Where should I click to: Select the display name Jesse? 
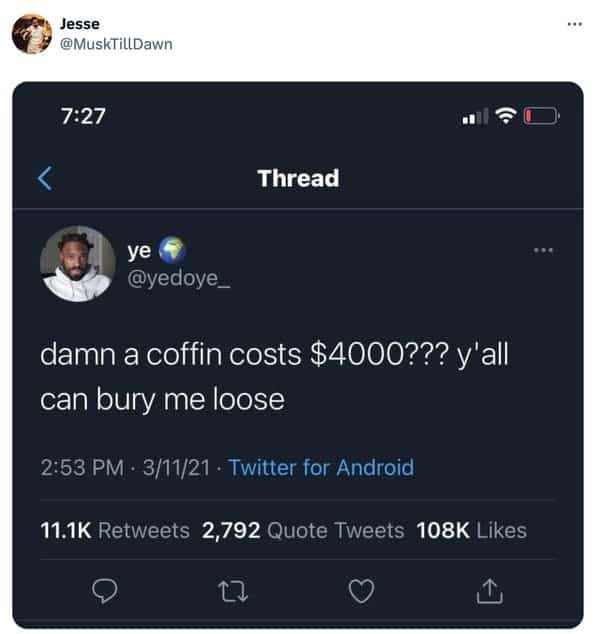(x=80, y=24)
